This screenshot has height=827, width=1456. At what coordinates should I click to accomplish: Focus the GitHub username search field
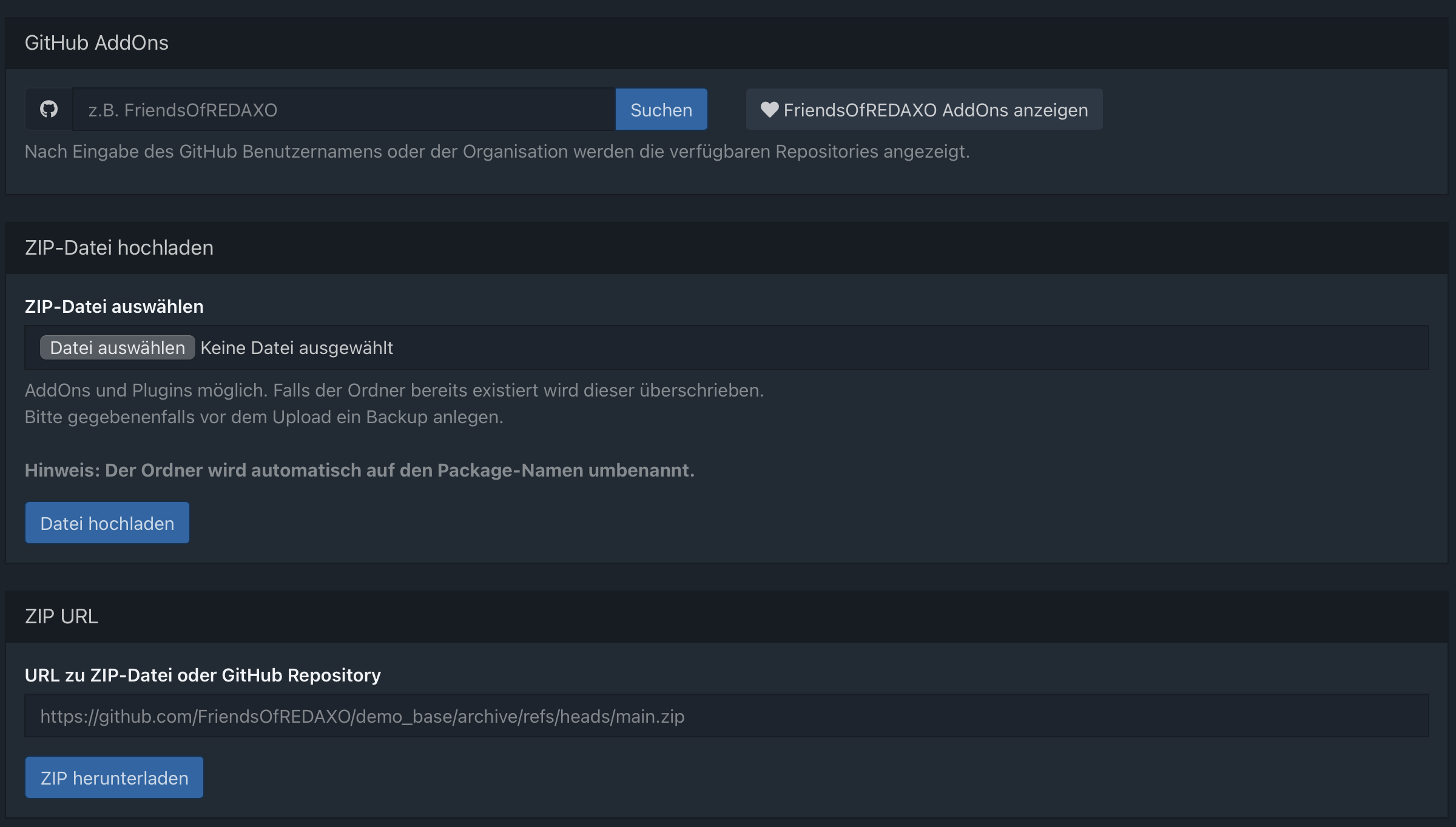point(344,109)
